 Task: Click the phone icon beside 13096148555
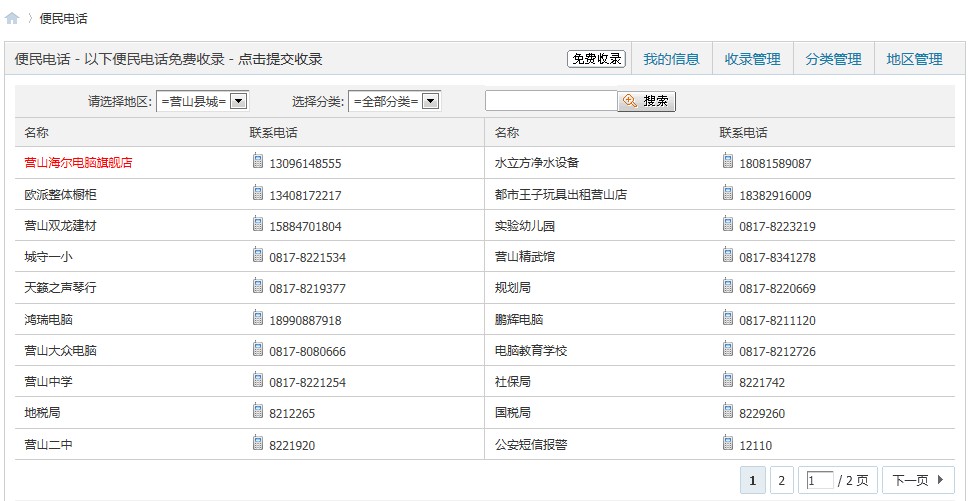click(x=258, y=161)
